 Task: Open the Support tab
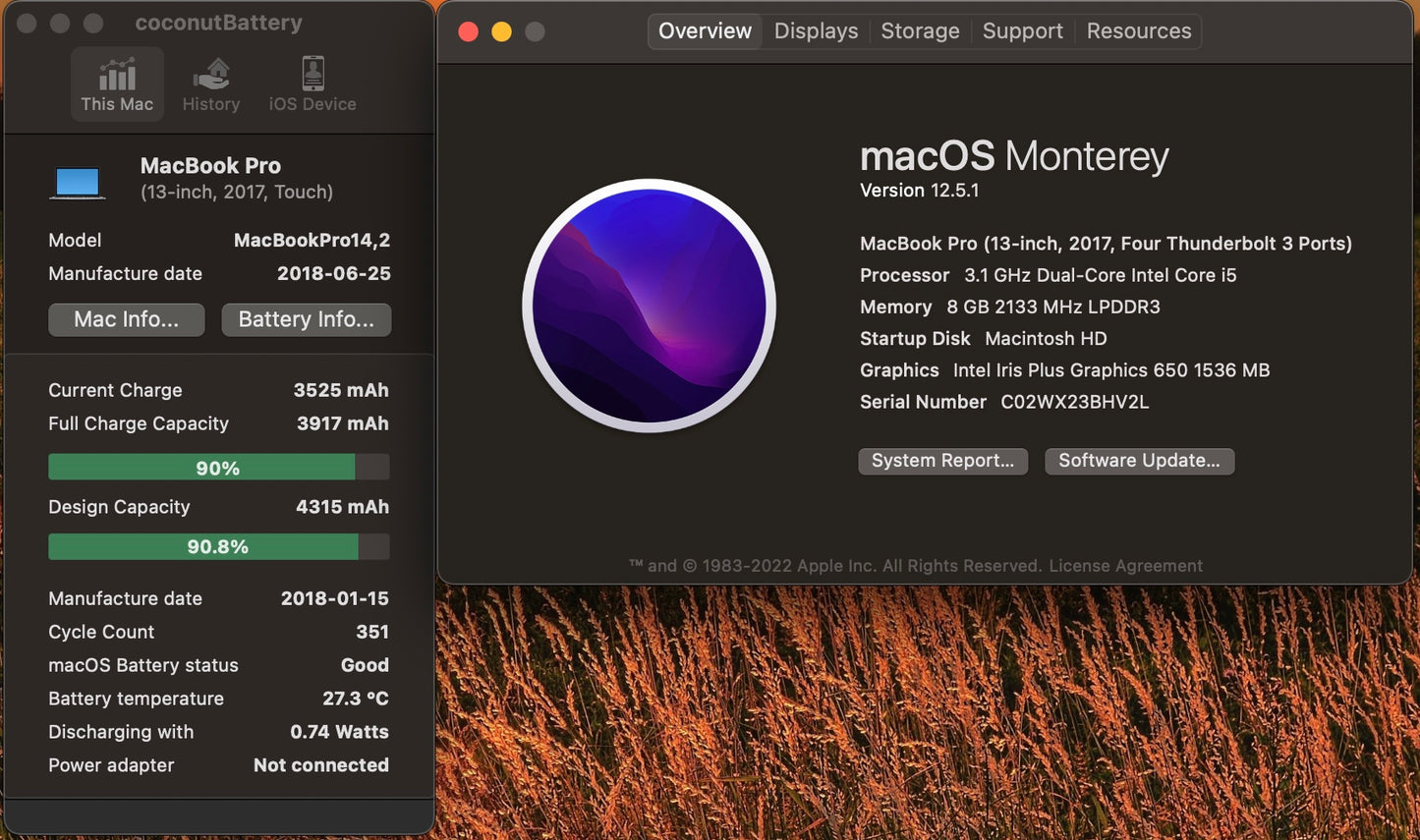click(x=1022, y=30)
